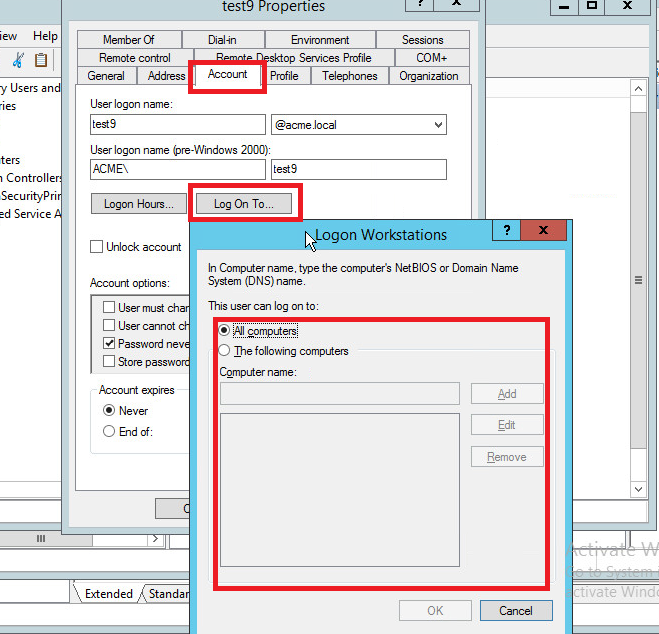This screenshot has width=659, height=634.
Task: Click the Logon Hours button
Action: click(139, 204)
